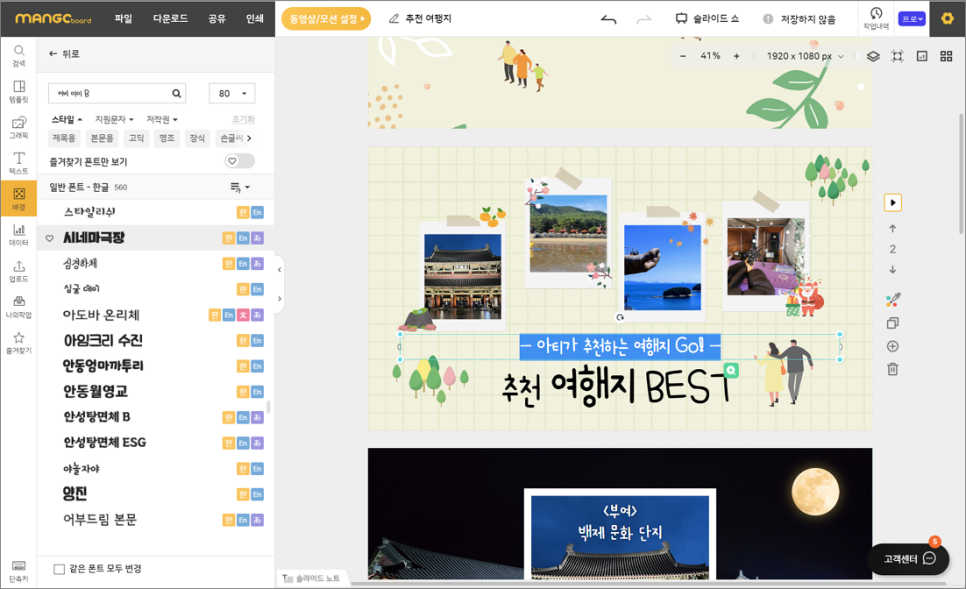Open the search tool in left sidebar
Image resolution: width=966 pixels, height=589 pixels.
pyautogui.click(x=19, y=55)
